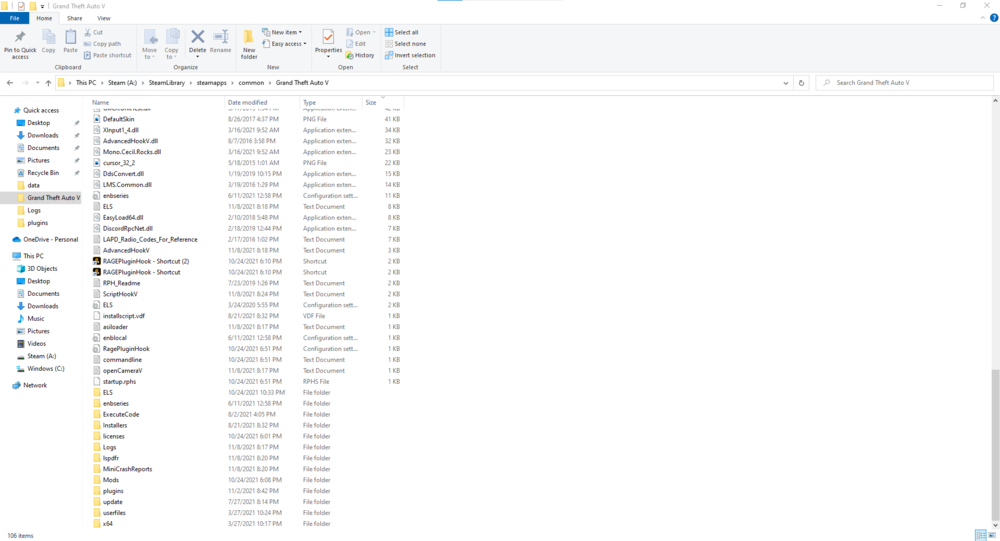Screen dimensions: 1000x541
Task: Click Invert selection
Action: pyautogui.click(x=410, y=56)
